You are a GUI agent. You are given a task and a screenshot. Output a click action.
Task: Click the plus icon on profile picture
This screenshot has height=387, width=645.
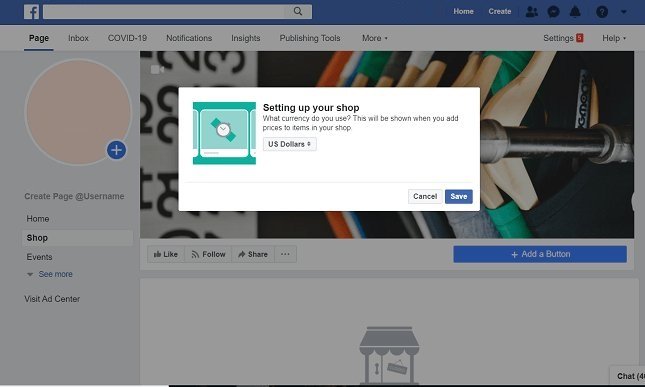(116, 150)
